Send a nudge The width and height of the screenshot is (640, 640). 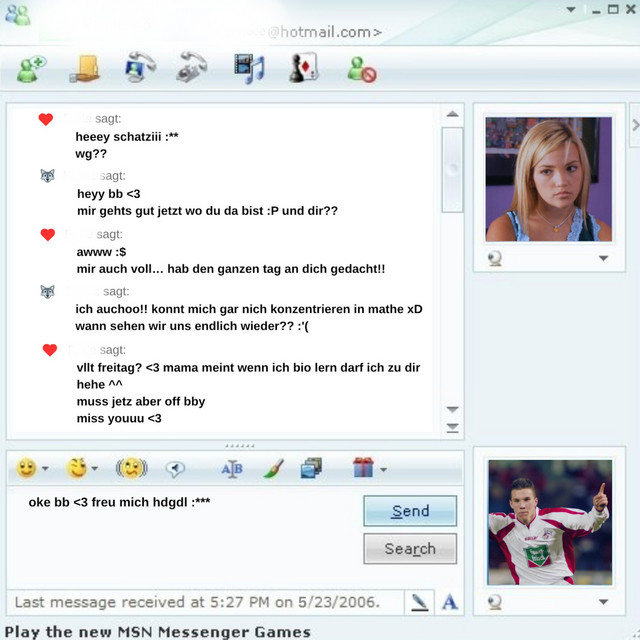point(131,468)
